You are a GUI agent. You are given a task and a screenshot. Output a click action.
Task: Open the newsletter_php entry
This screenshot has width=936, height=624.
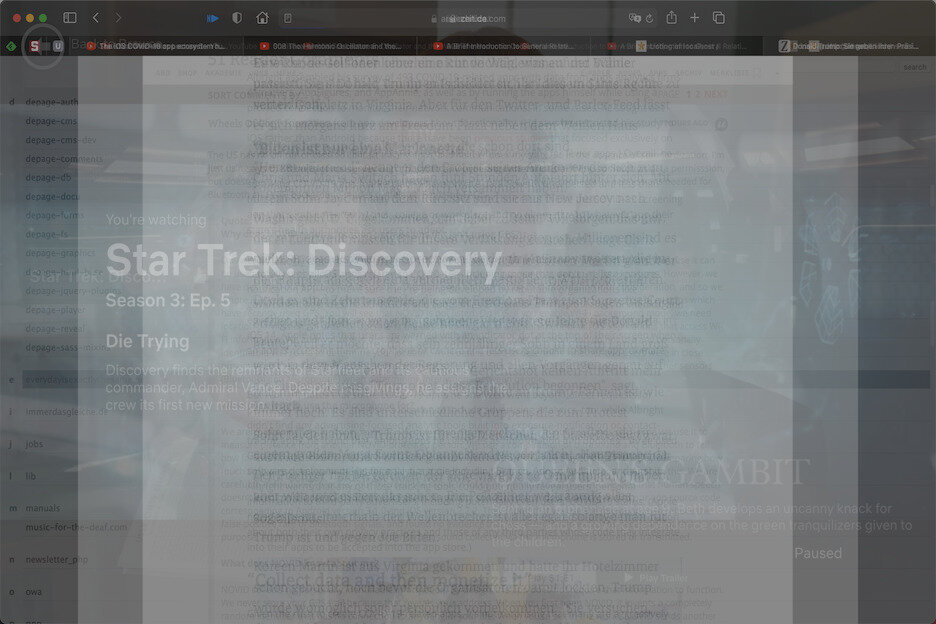tap(57, 560)
